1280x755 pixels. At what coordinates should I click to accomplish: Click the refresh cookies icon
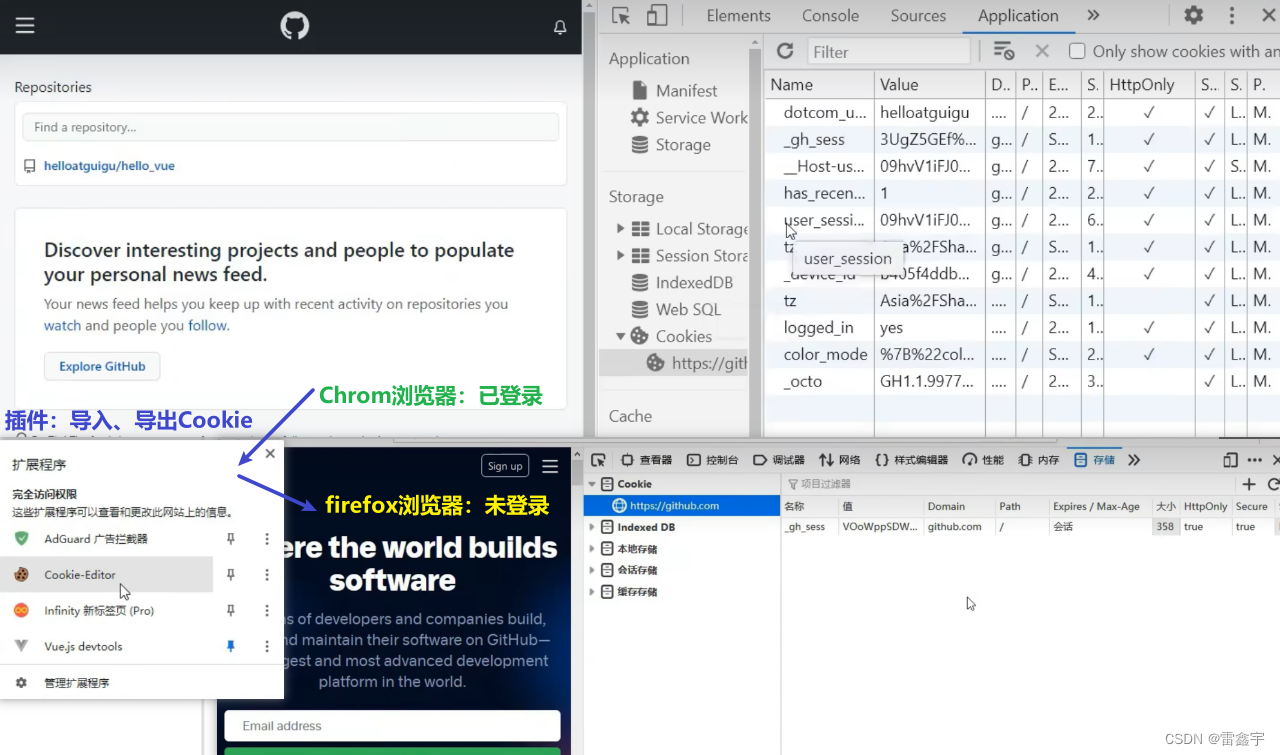(x=785, y=51)
